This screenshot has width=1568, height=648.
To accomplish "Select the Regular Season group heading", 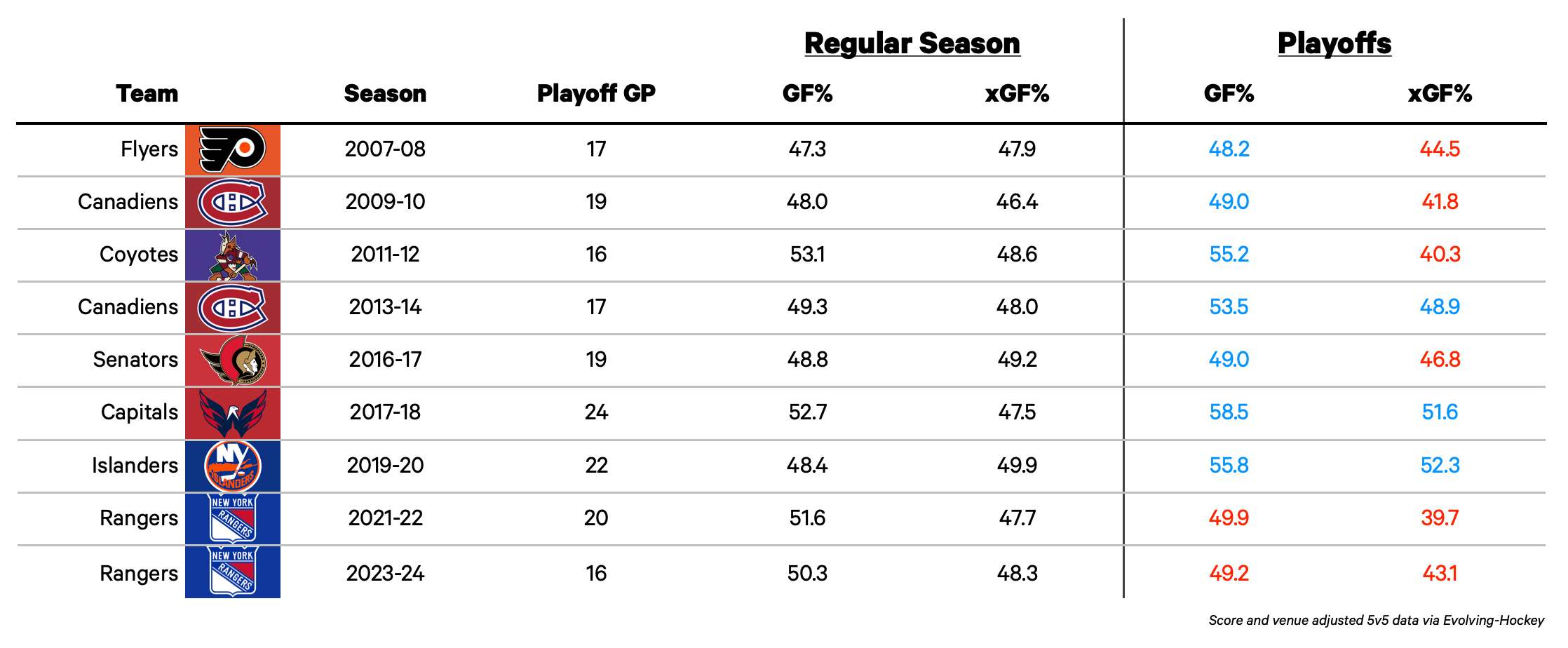I will tap(912, 43).
